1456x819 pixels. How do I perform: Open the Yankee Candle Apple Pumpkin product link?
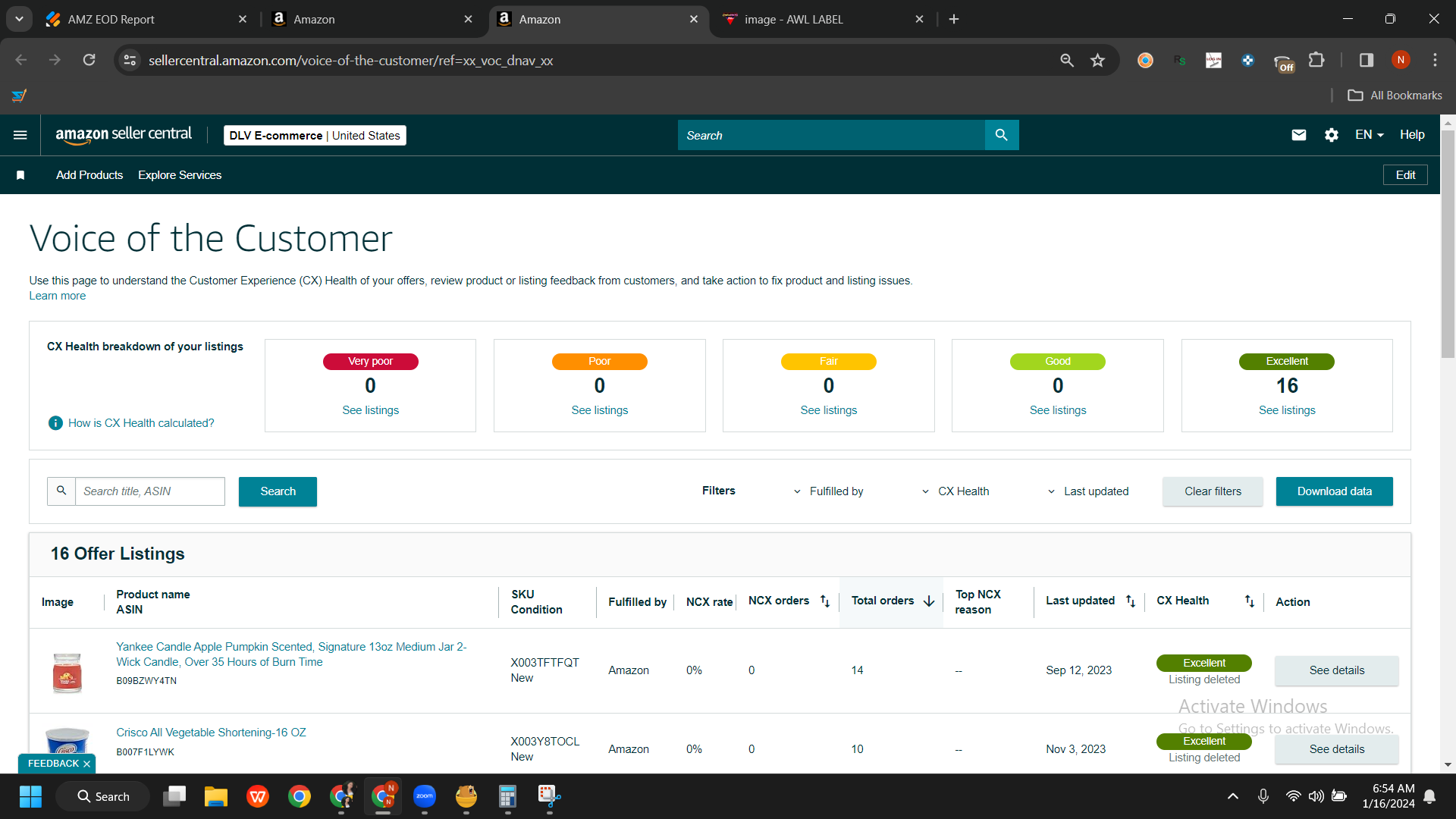tap(291, 654)
